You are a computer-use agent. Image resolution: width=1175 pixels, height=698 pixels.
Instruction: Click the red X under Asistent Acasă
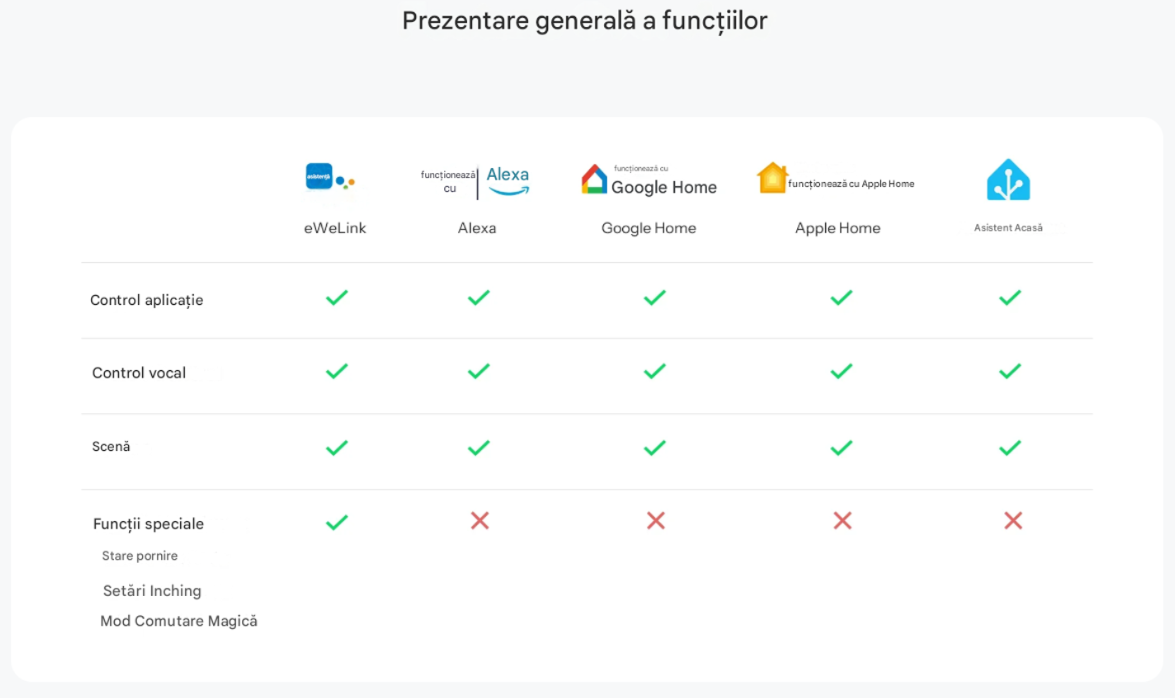(x=1013, y=520)
